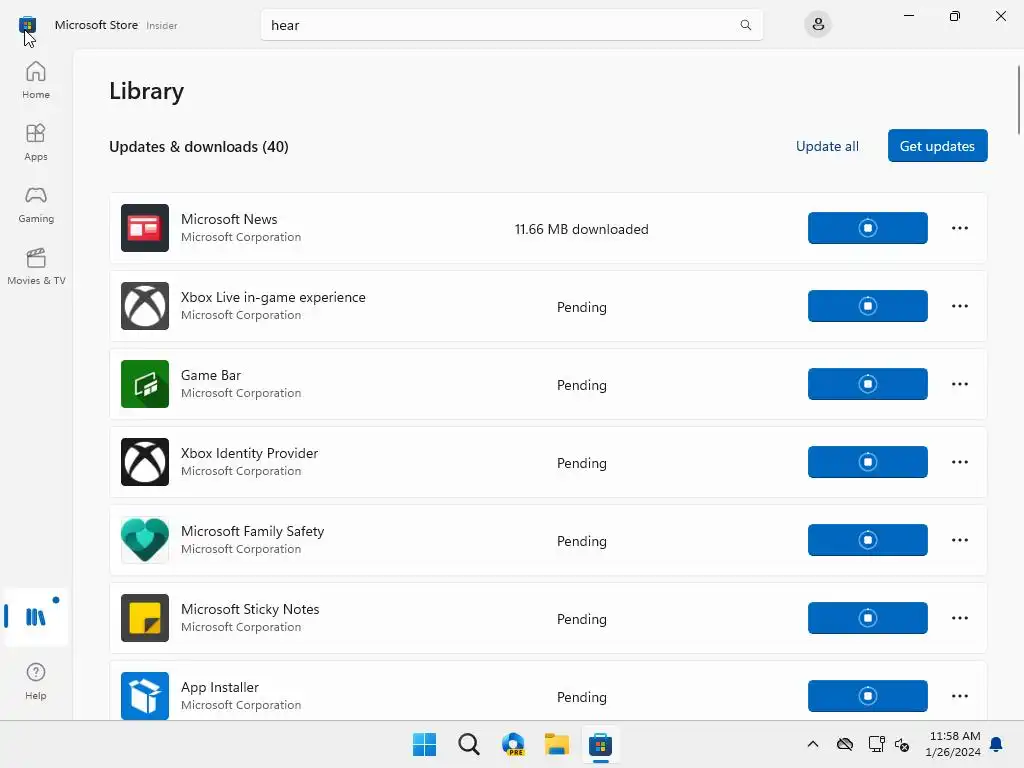This screenshot has width=1024, height=768.
Task: Click the cloud sync tray icon
Action: pyautogui.click(x=844, y=744)
